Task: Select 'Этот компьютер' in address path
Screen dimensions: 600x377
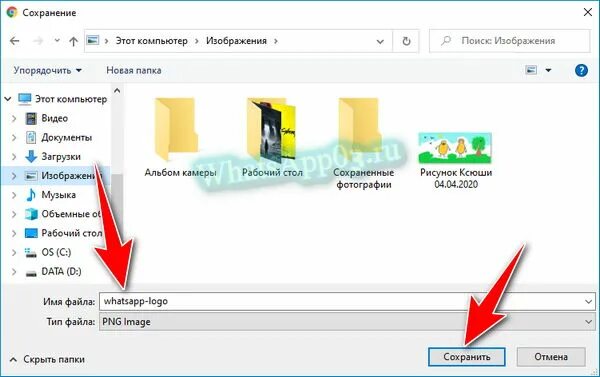Action: tap(152, 41)
